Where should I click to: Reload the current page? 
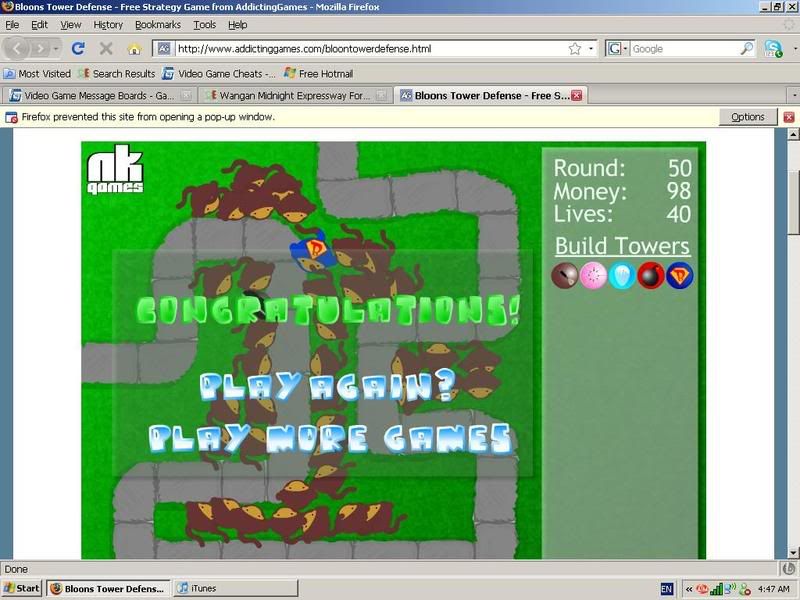pyautogui.click(x=78, y=48)
